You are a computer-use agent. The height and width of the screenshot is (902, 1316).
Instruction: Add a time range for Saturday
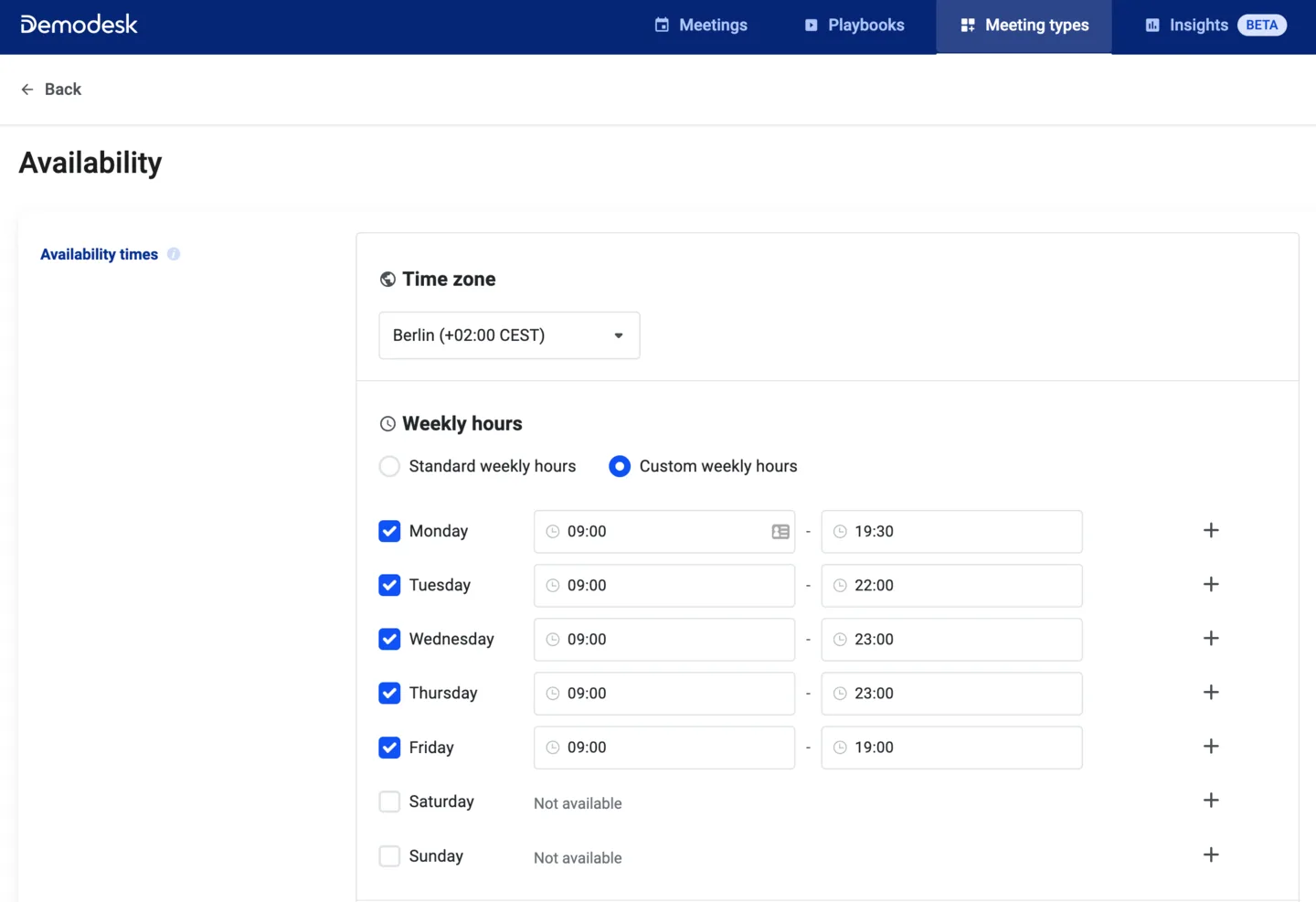(x=1211, y=801)
